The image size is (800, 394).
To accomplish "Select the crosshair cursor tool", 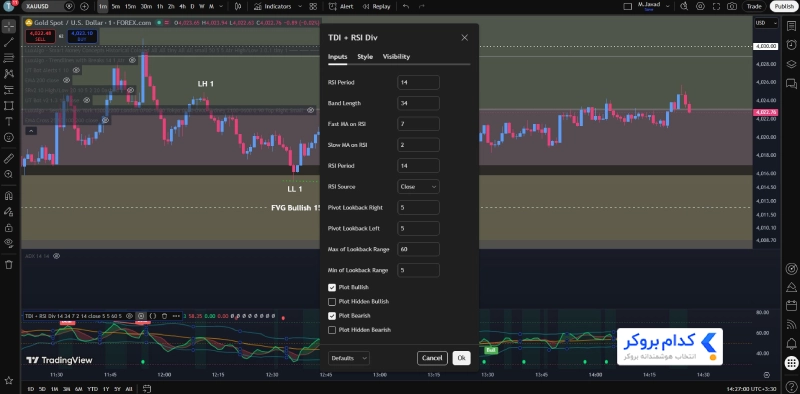I will (x=9, y=26).
